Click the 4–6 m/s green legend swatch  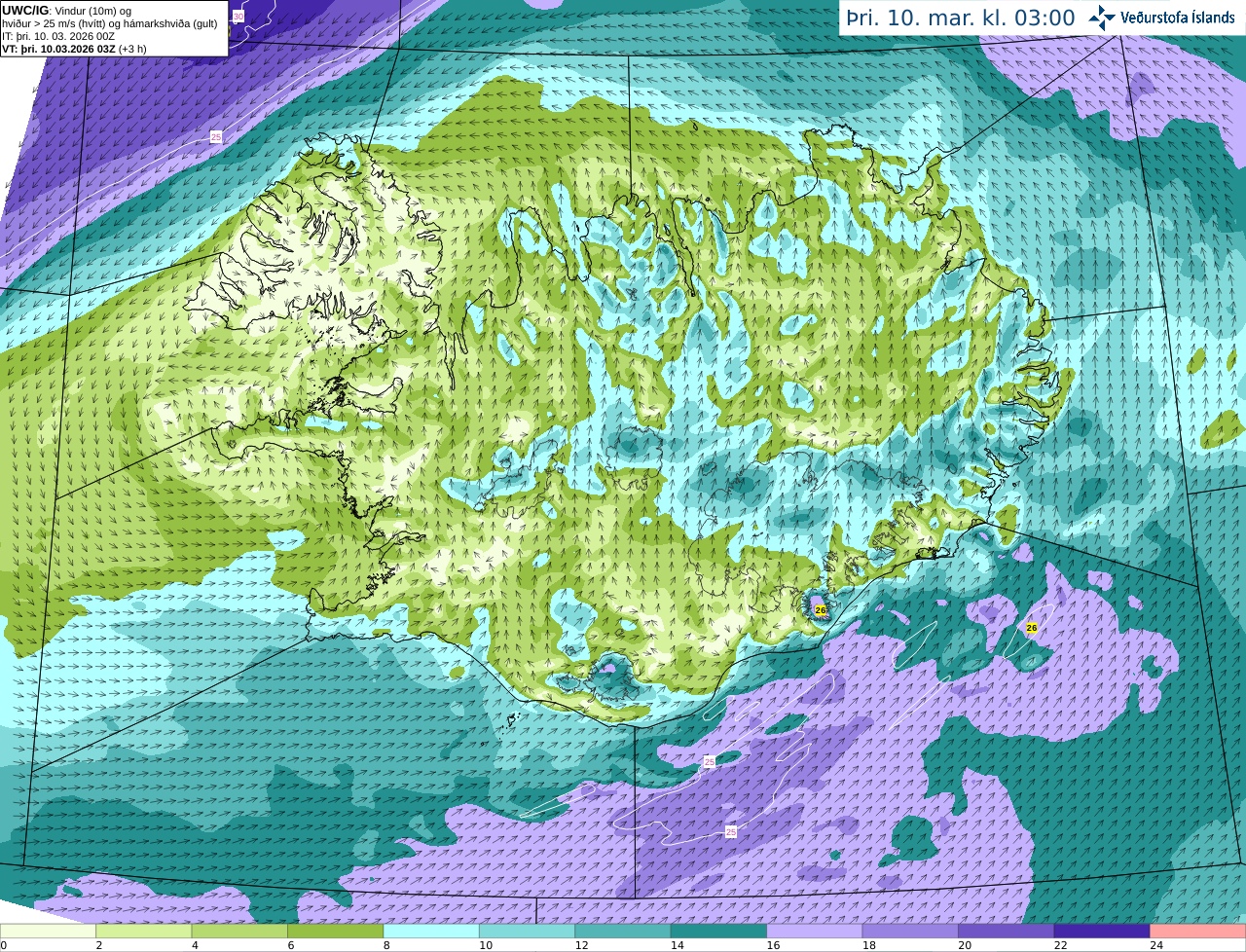tap(240, 932)
